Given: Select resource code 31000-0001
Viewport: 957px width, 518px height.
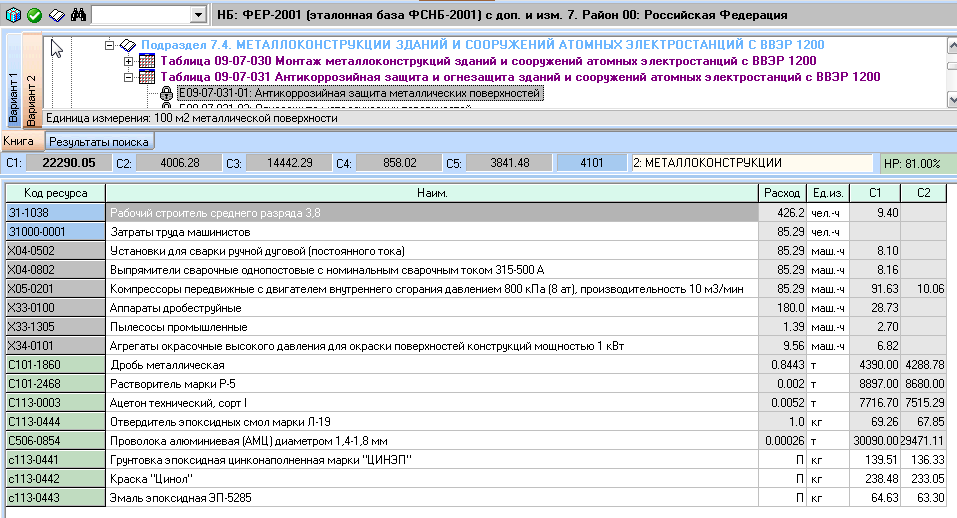Looking at the screenshot, I should 56,232.
